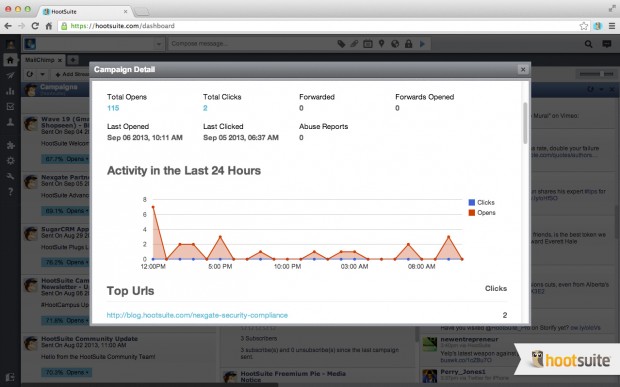
Task: Open the Tools wrench sidebar icon
Action: [x=10, y=176]
